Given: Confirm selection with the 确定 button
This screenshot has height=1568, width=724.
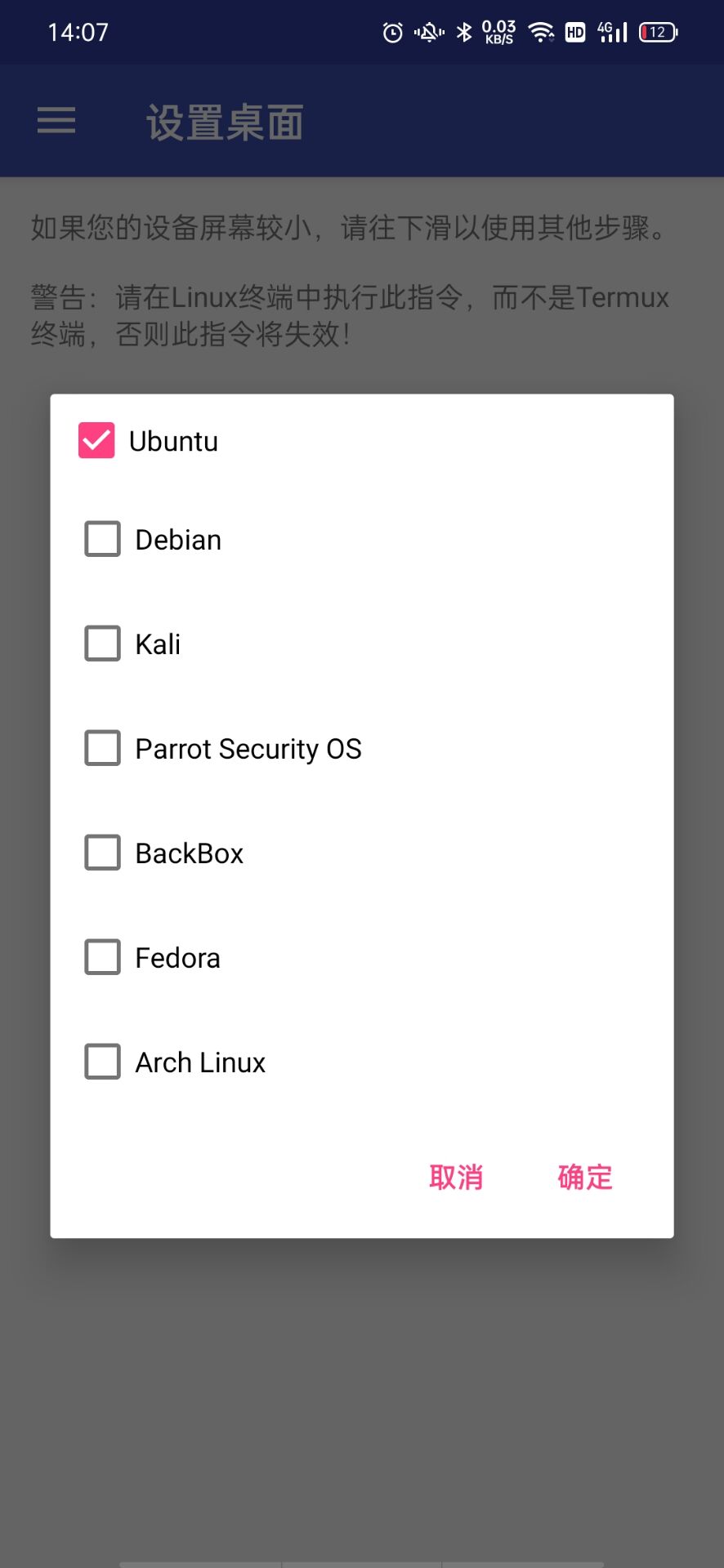Looking at the screenshot, I should (585, 1178).
